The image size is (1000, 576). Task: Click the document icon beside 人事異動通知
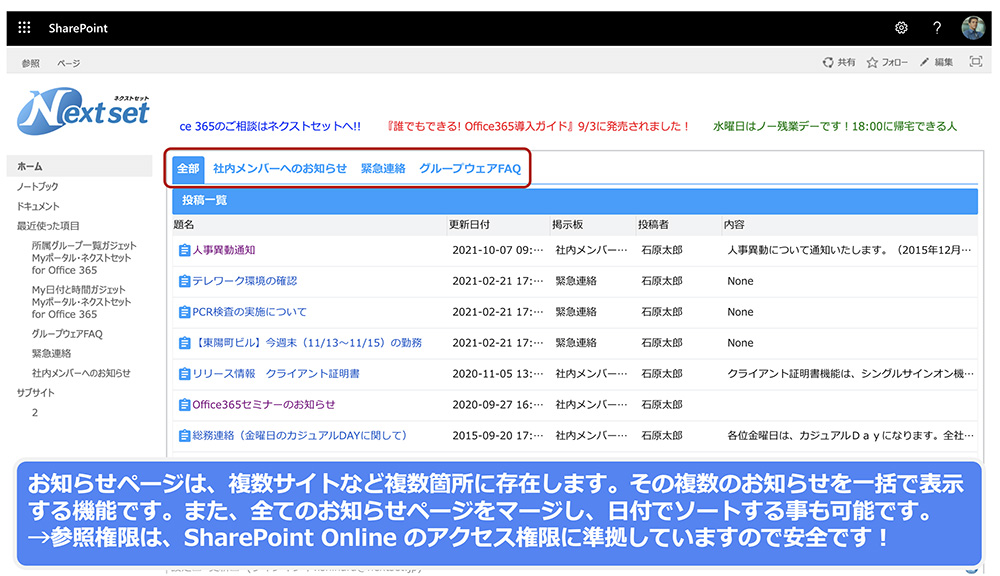pos(184,250)
